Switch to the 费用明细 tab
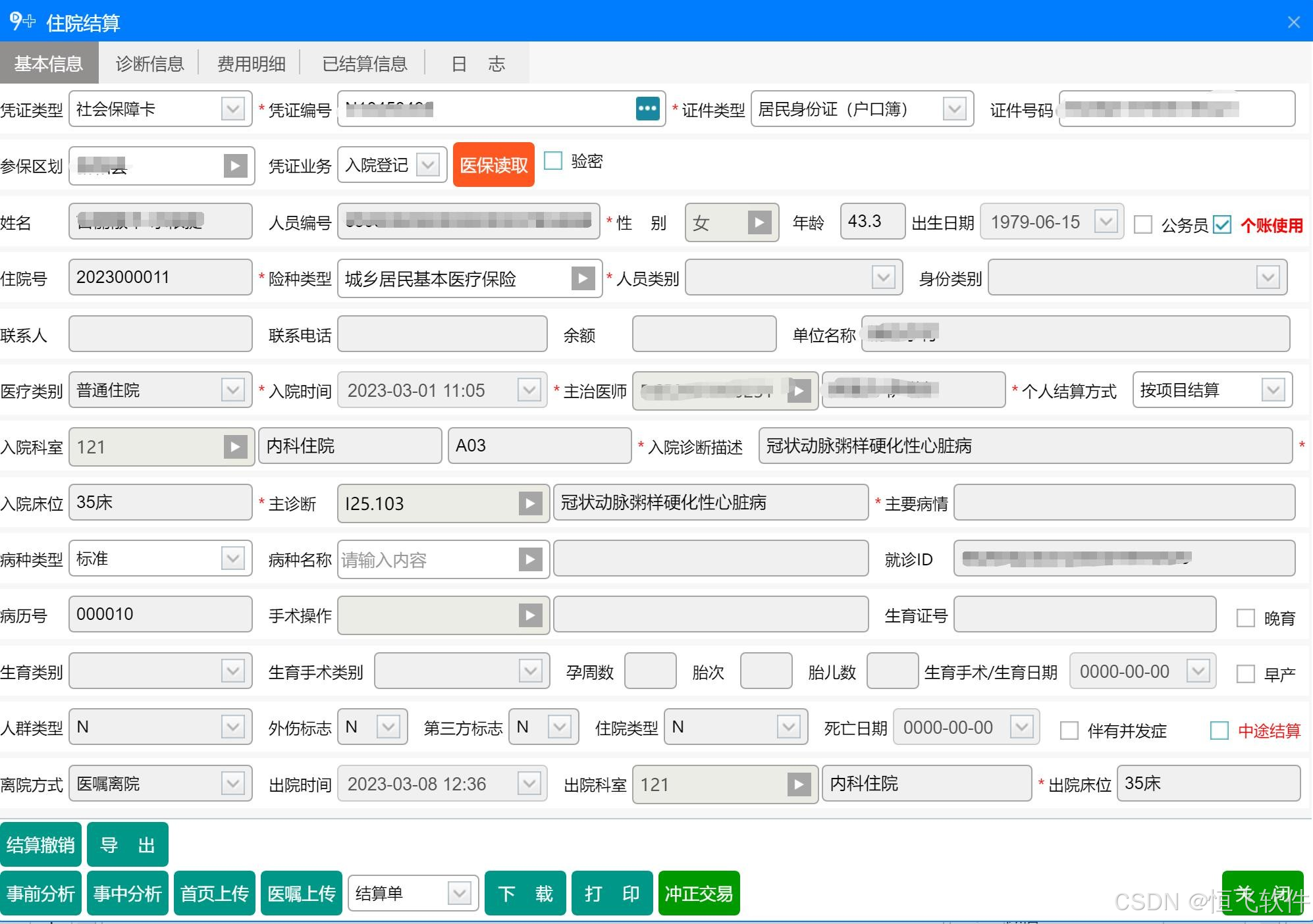 pyautogui.click(x=252, y=64)
